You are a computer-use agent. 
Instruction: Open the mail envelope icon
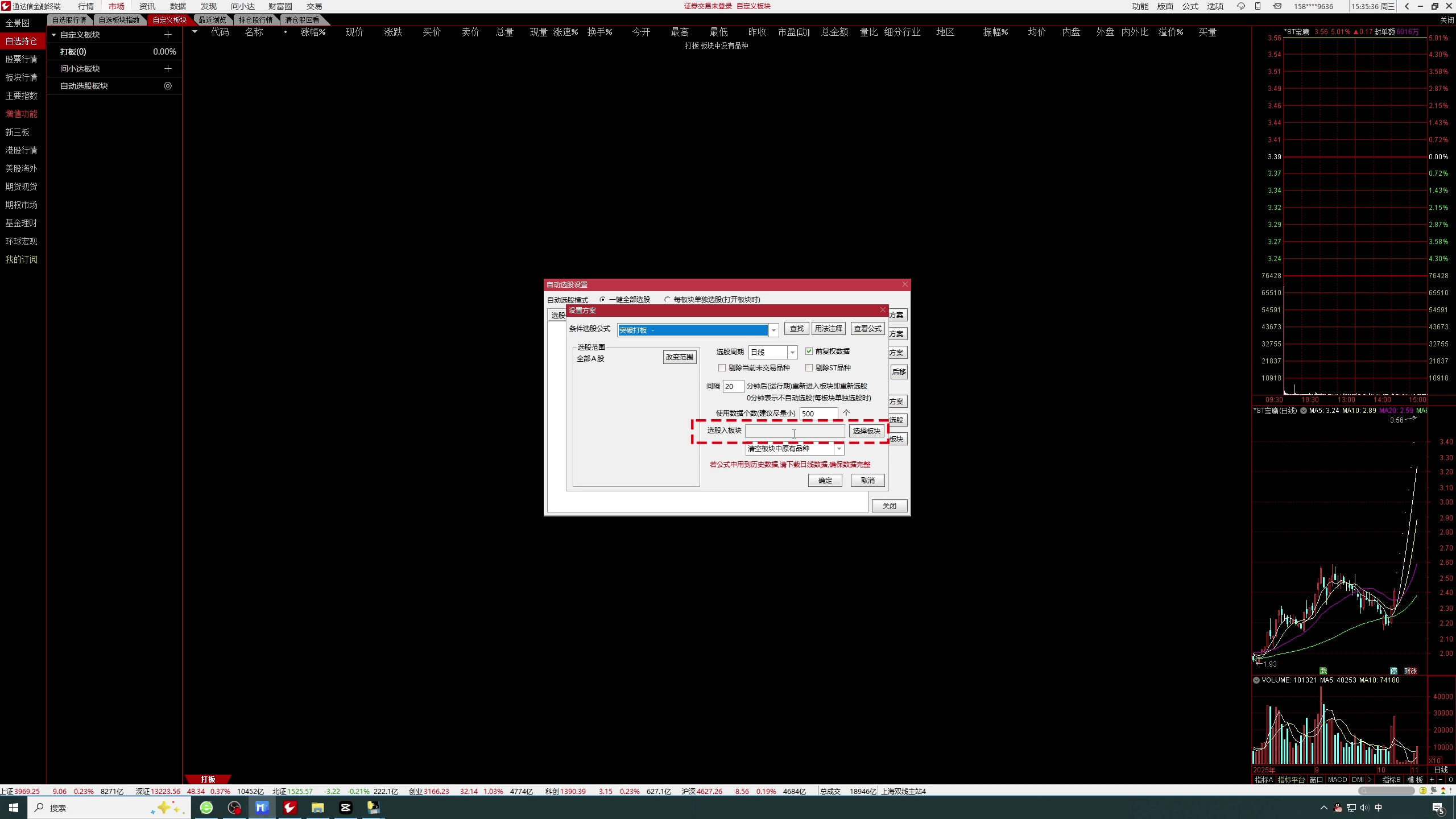(x=1277, y=6)
